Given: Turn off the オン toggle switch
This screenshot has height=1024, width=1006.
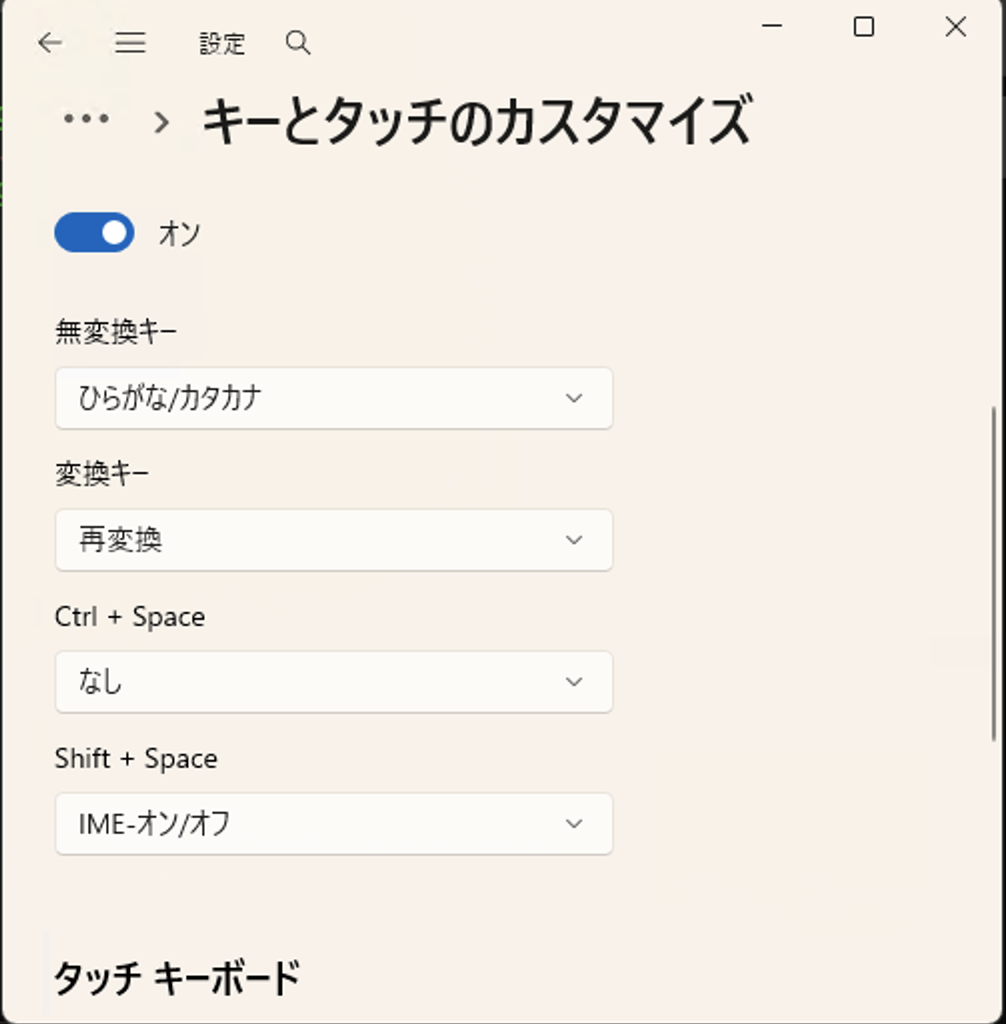Looking at the screenshot, I should pos(93,232).
